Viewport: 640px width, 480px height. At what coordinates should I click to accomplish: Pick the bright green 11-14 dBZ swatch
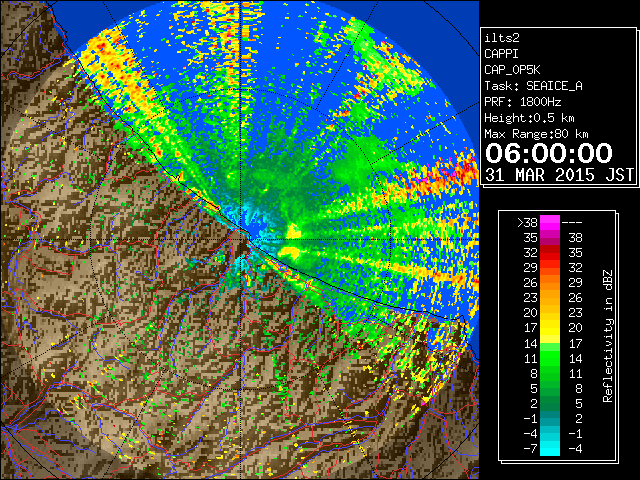click(550, 358)
